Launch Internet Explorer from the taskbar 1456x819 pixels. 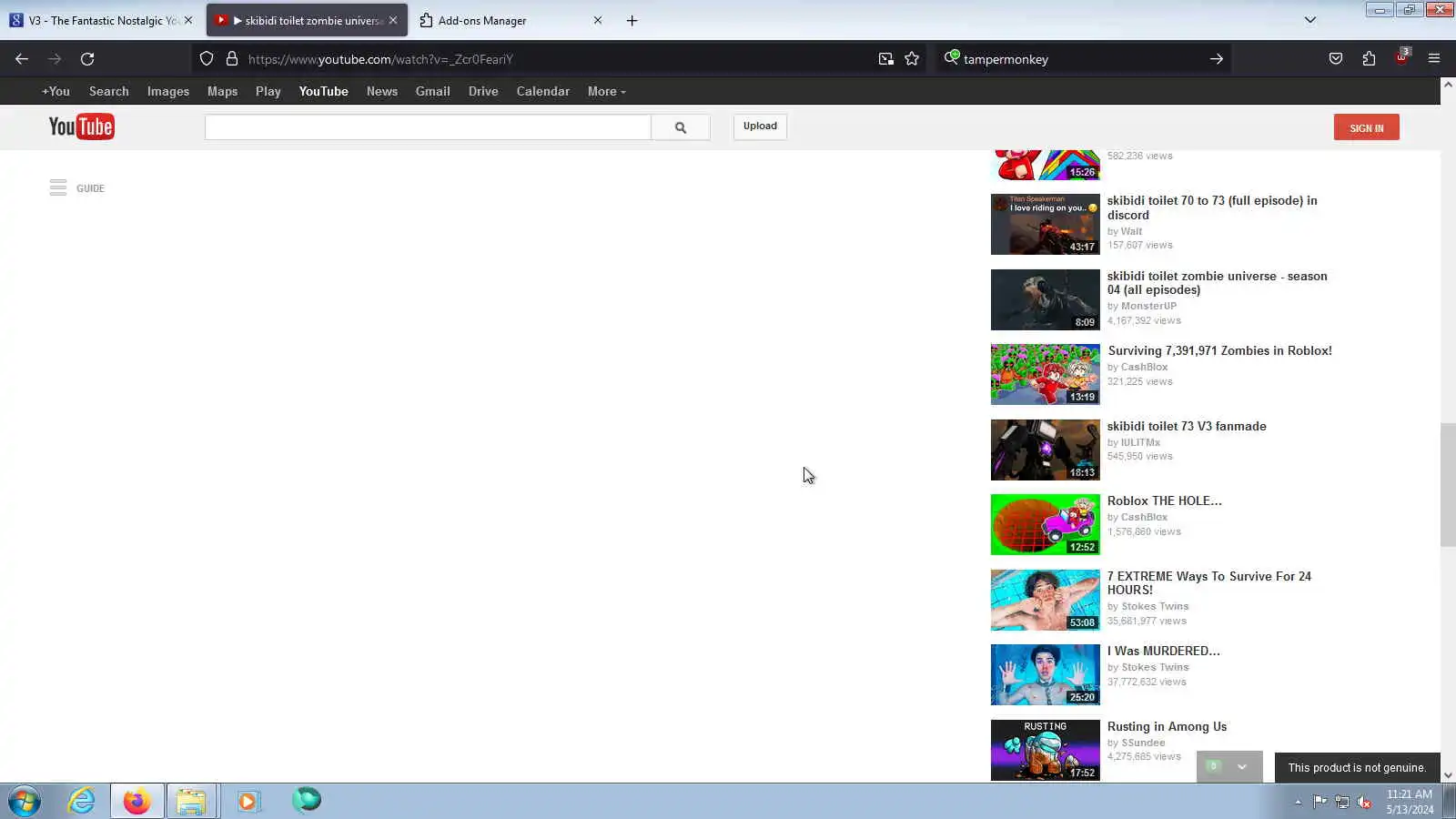coord(81,802)
